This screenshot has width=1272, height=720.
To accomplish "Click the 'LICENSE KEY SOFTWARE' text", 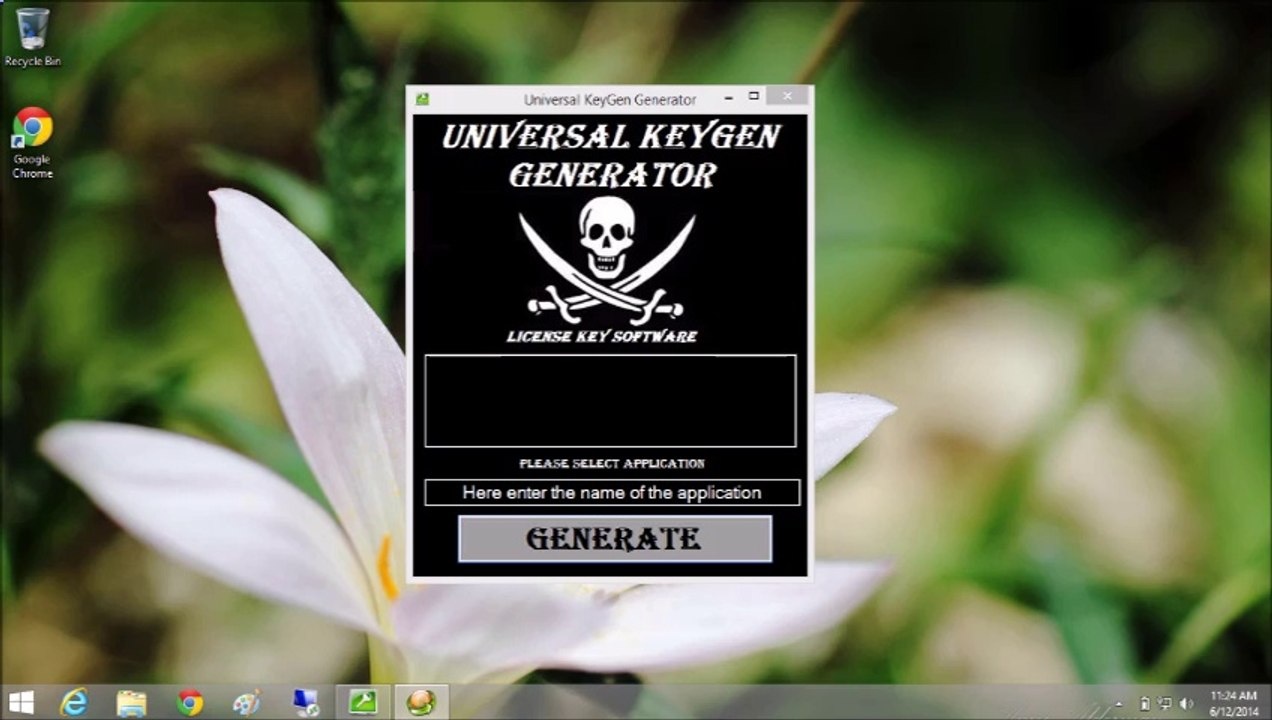I will pos(602,336).
